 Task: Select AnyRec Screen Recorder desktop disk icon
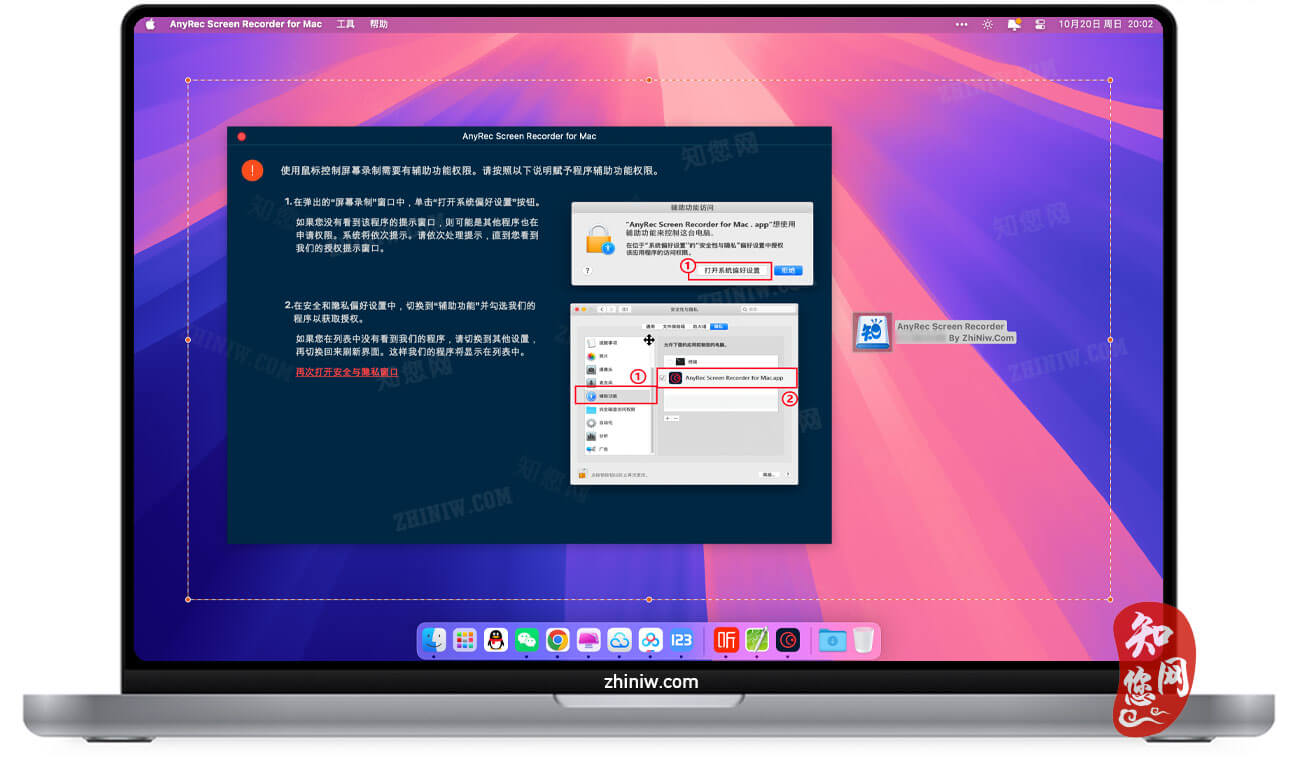[872, 332]
